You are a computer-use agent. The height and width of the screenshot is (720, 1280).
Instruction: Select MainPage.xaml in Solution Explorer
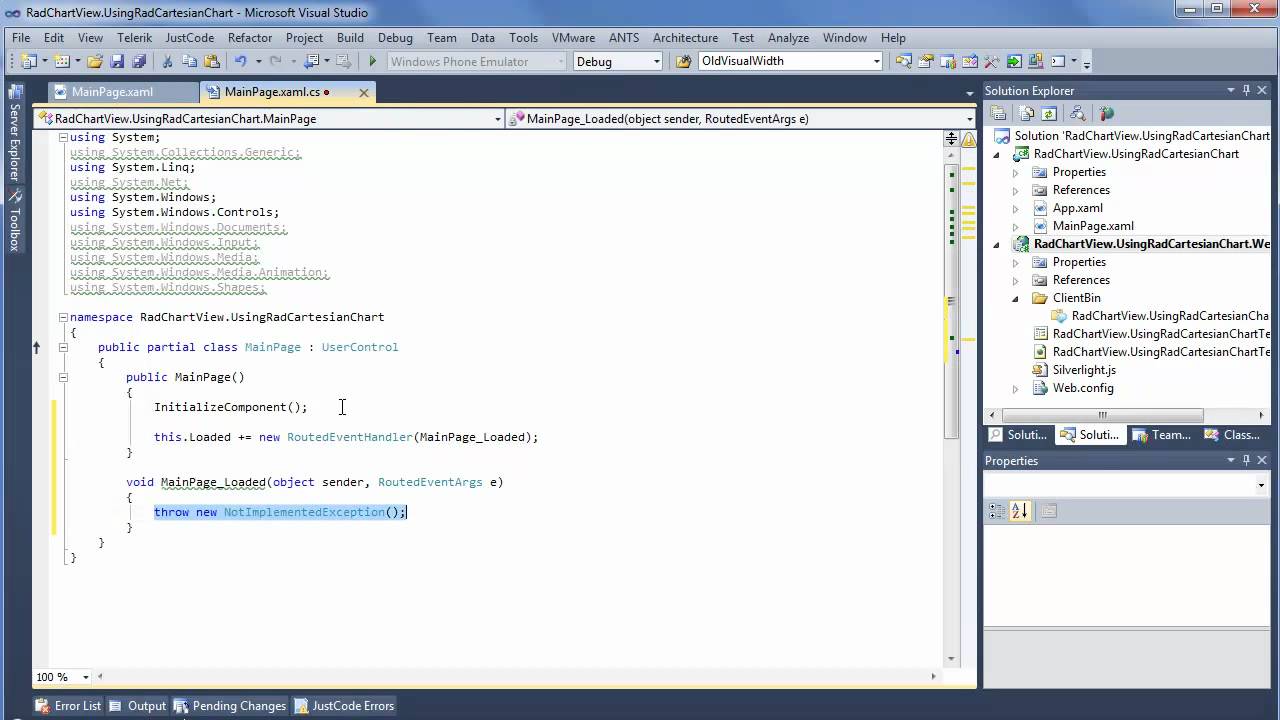tap(1093, 226)
